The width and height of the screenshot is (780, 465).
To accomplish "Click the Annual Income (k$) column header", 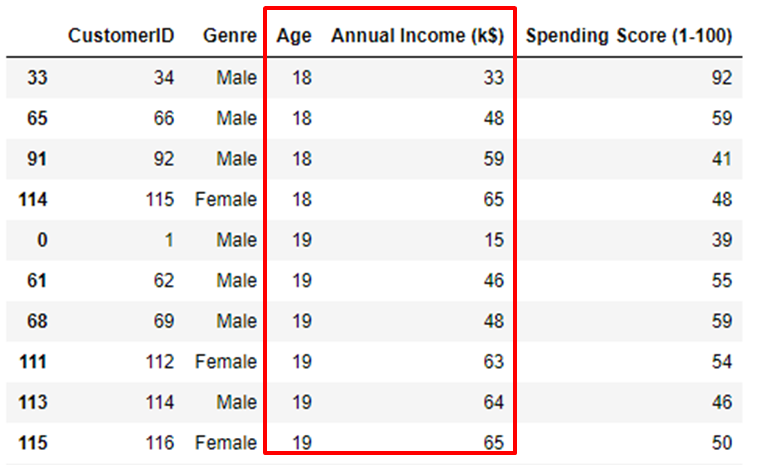I will [417, 36].
